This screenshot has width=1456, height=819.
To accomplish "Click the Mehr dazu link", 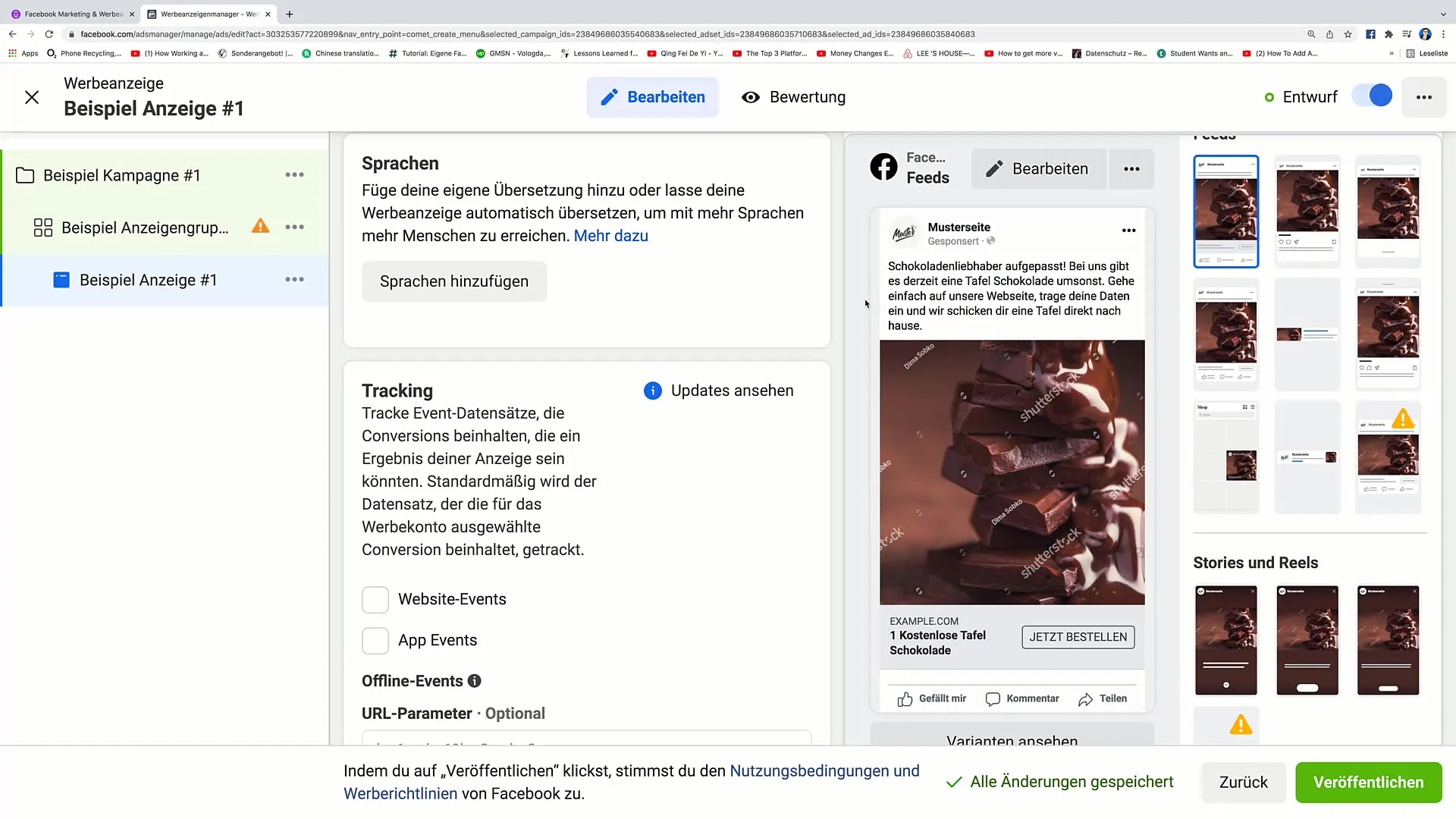I will coord(610,236).
